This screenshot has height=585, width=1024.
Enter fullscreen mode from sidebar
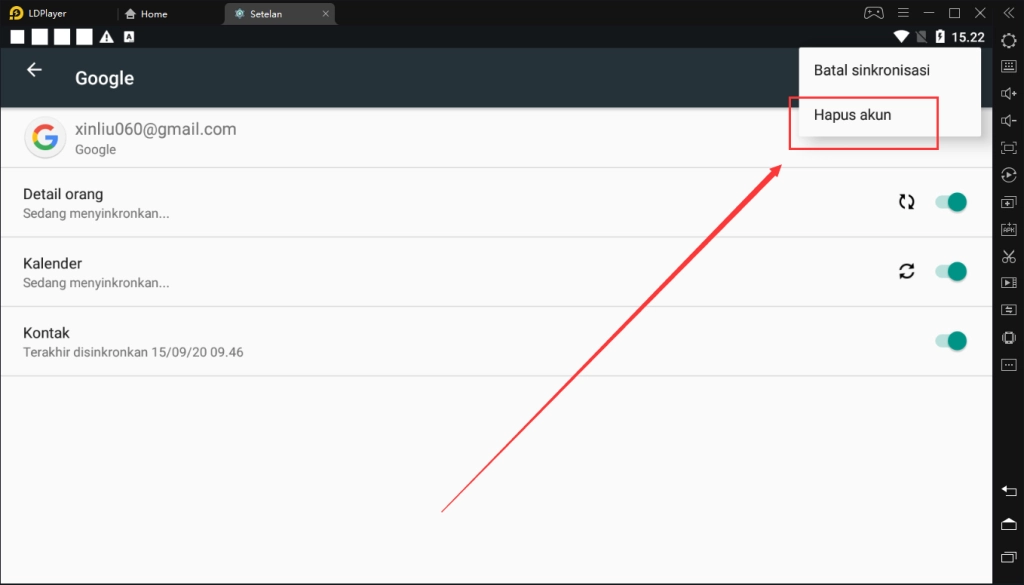[1008, 148]
